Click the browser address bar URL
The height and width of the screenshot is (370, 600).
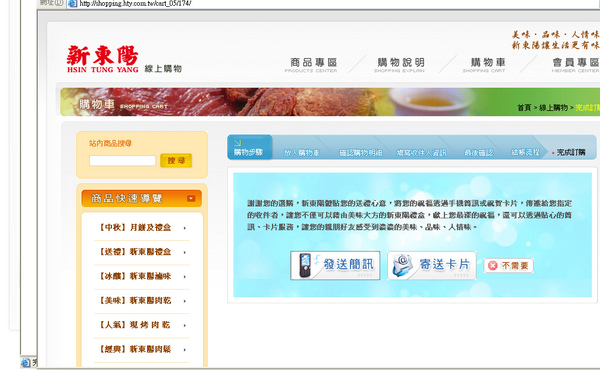pyautogui.click(x=135, y=3)
